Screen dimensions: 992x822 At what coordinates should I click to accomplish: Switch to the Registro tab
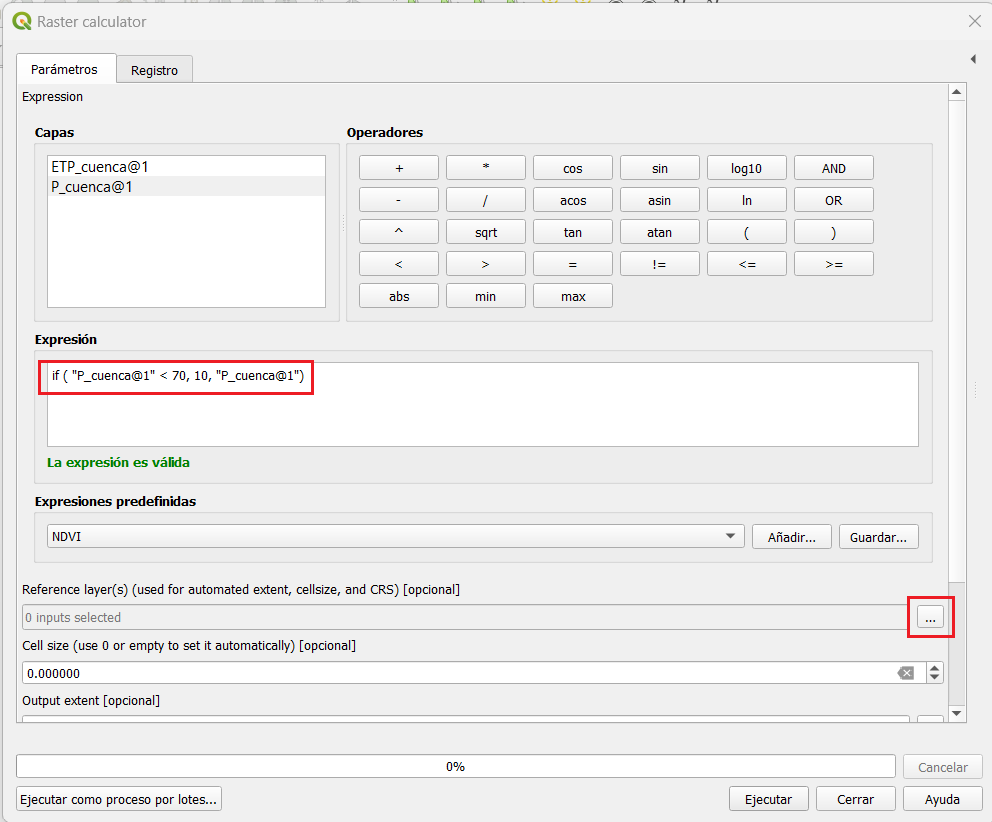click(x=154, y=70)
